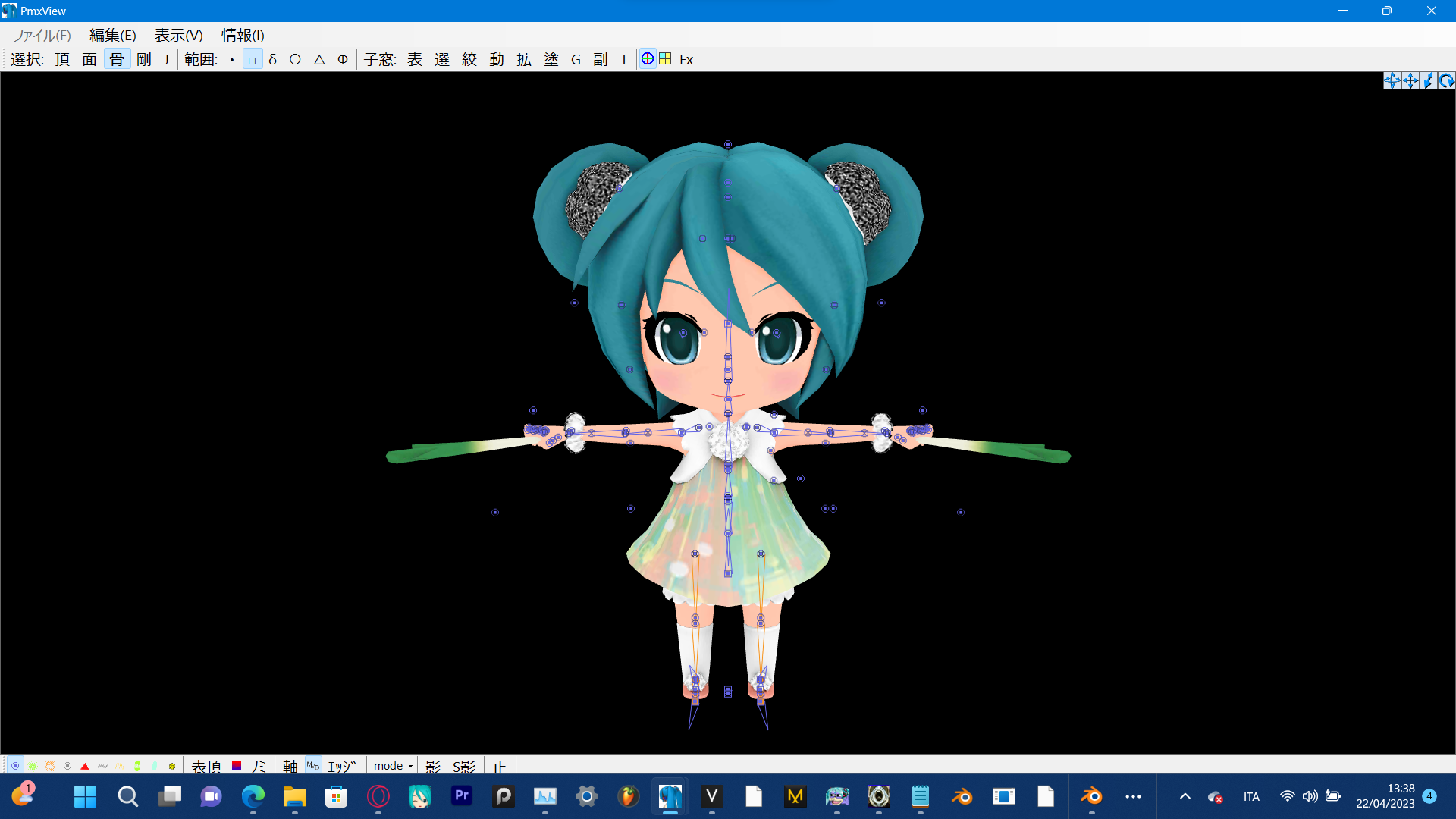
Task: Click the four-arrow view pan icon
Action: pyautogui.click(x=1410, y=80)
